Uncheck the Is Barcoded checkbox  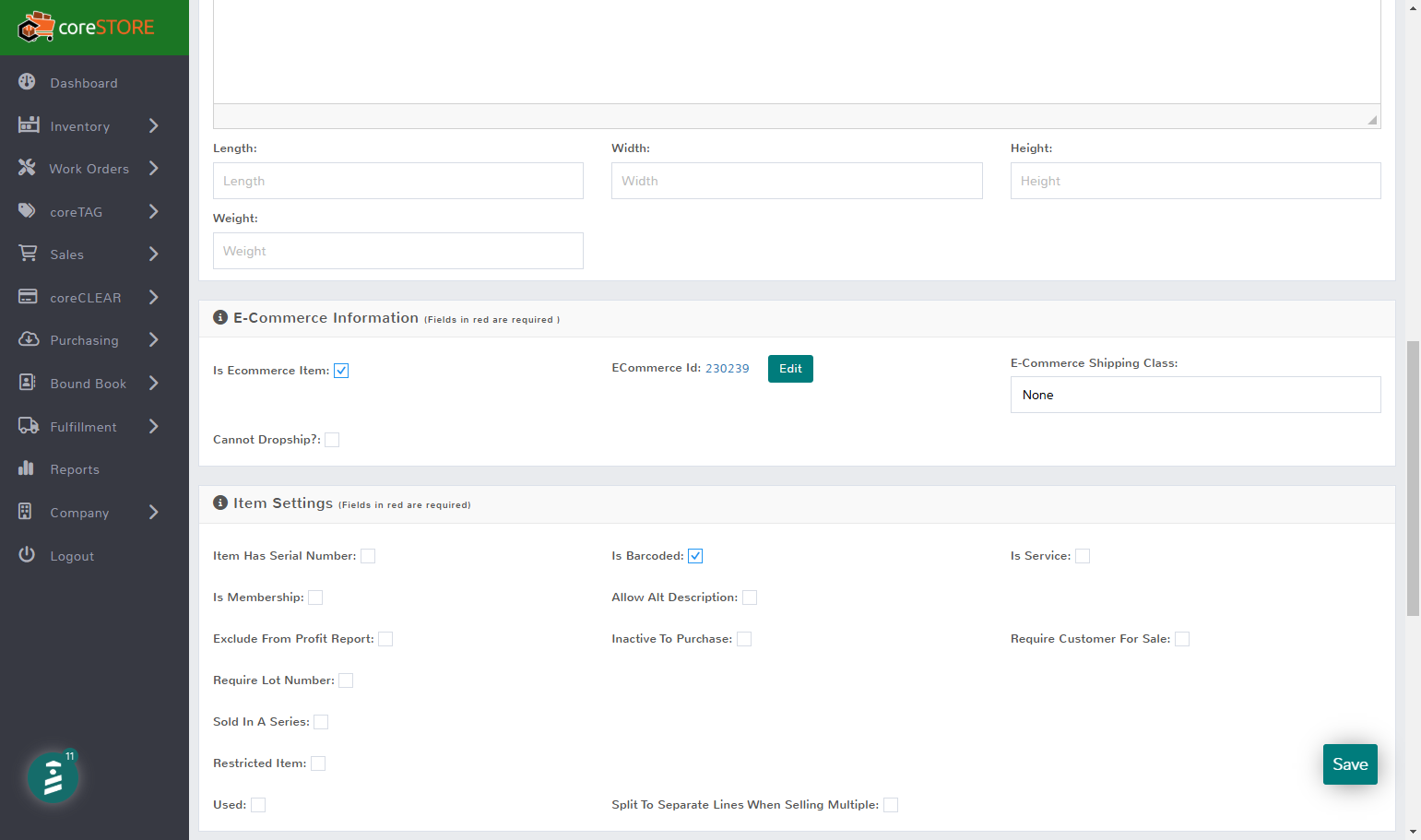pos(695,556)
